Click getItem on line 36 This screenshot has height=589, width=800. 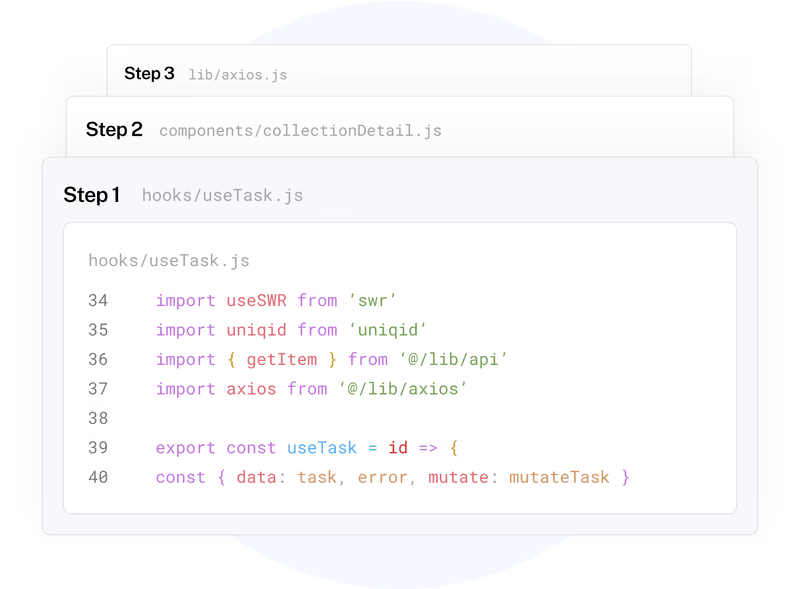pyautogui.click(x=282, y=359)
